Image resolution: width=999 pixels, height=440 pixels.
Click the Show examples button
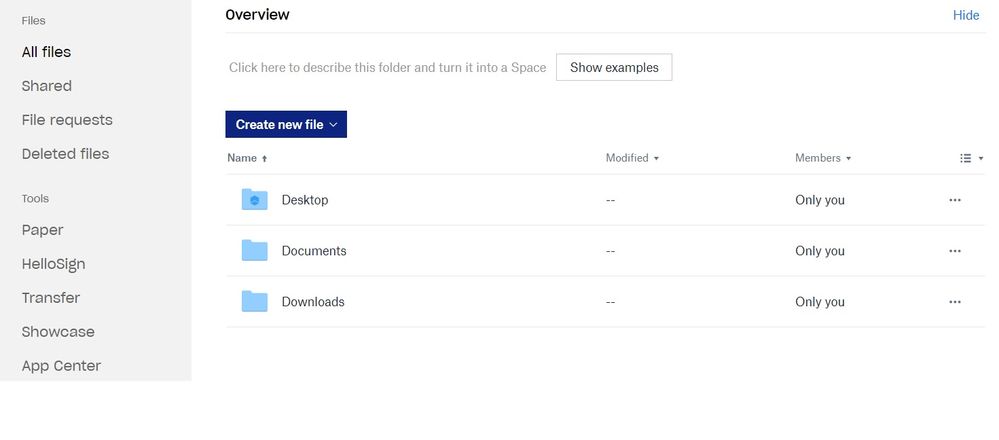(x=614, y=68)
